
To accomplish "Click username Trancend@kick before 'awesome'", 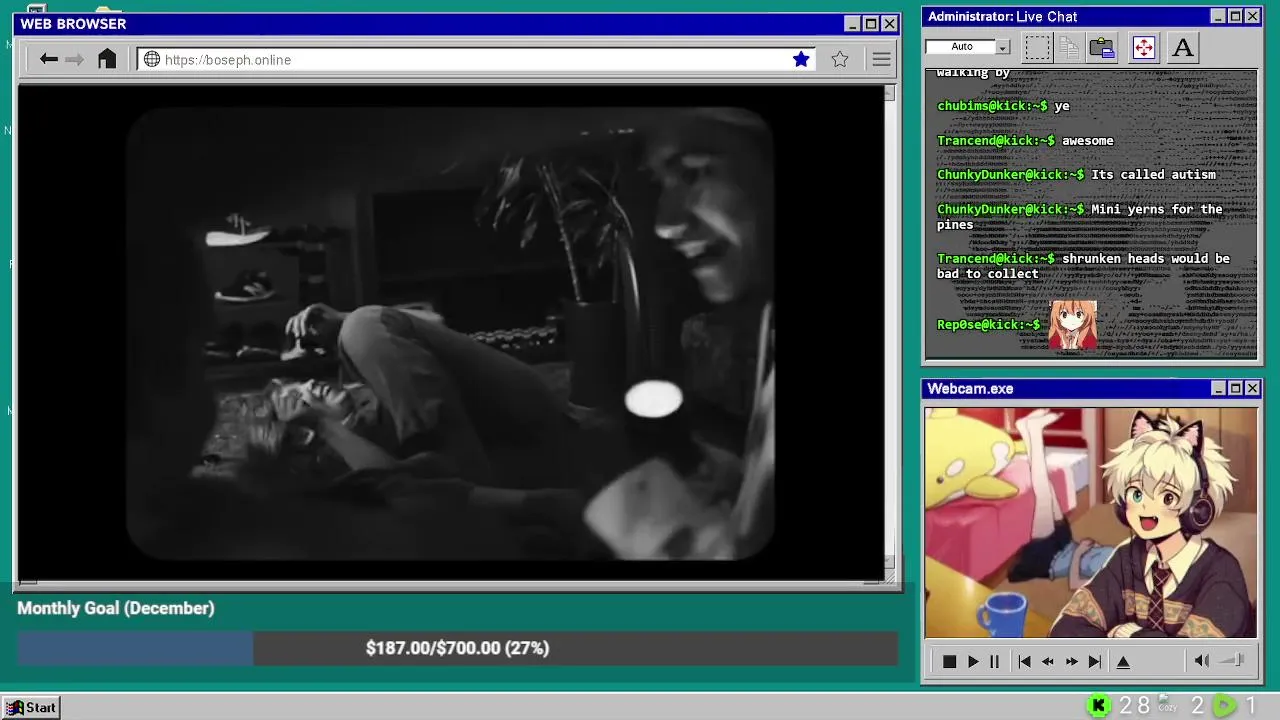I will click(x=995, y=141).
